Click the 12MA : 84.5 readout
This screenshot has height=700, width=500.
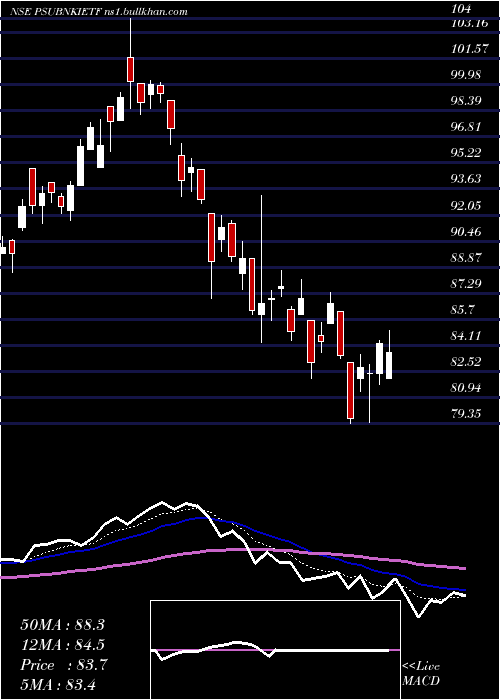click(x=62, y=645)
